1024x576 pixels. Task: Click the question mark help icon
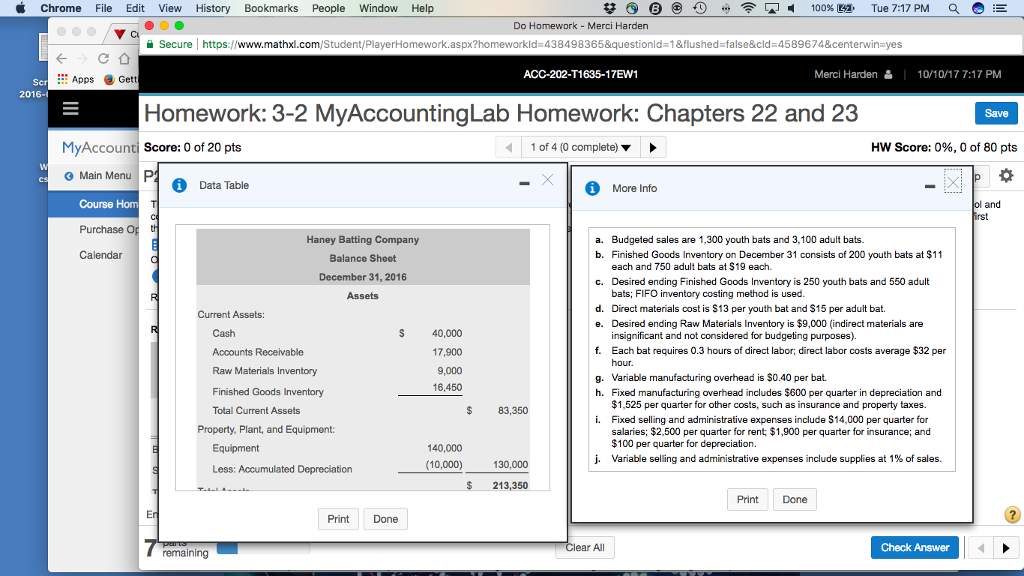[1012, 514]
